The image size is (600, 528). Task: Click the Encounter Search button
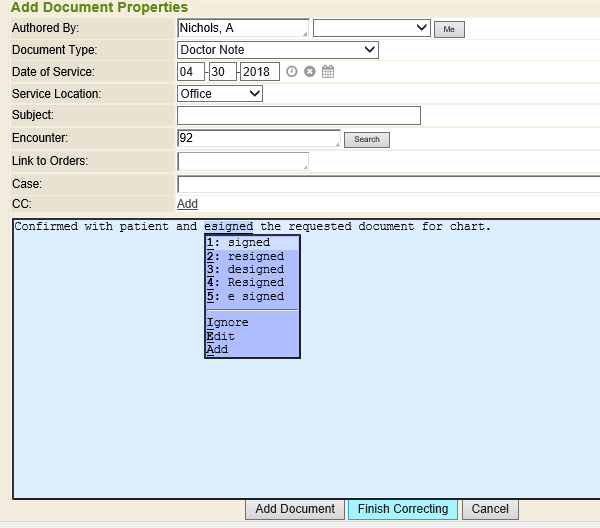click(x=366, y=139)
